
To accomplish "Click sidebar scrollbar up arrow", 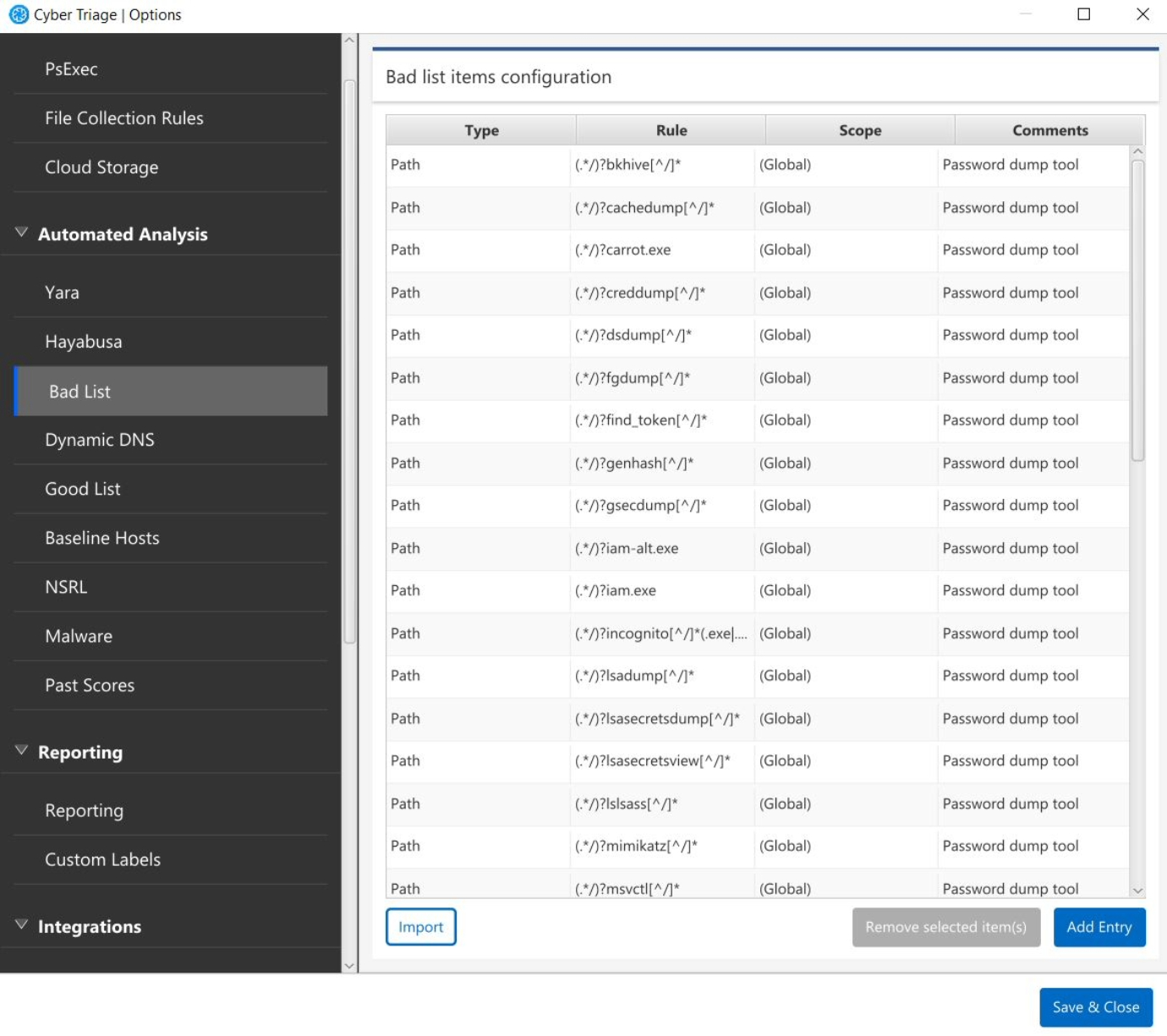I will coord(349,41).
